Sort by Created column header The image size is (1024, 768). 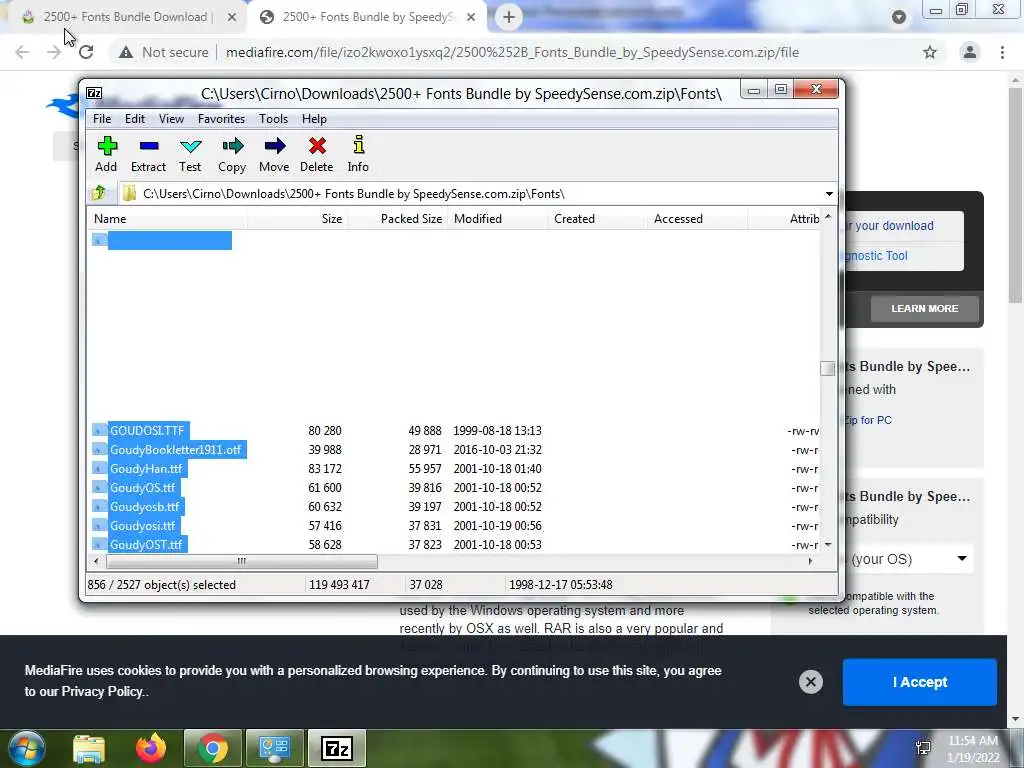(x=597, y=219)
